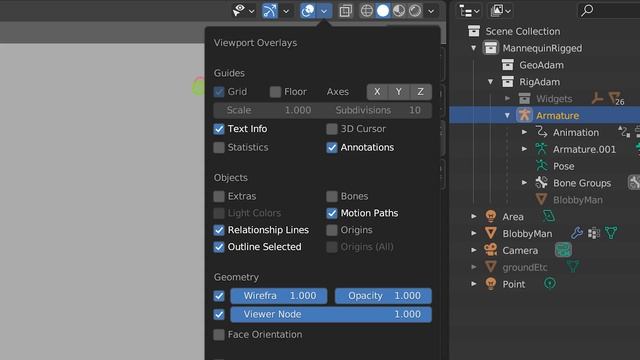Viewport: 640px width, 360px height.
Task: Toggle the viewport overlays button
Action: 308,11
